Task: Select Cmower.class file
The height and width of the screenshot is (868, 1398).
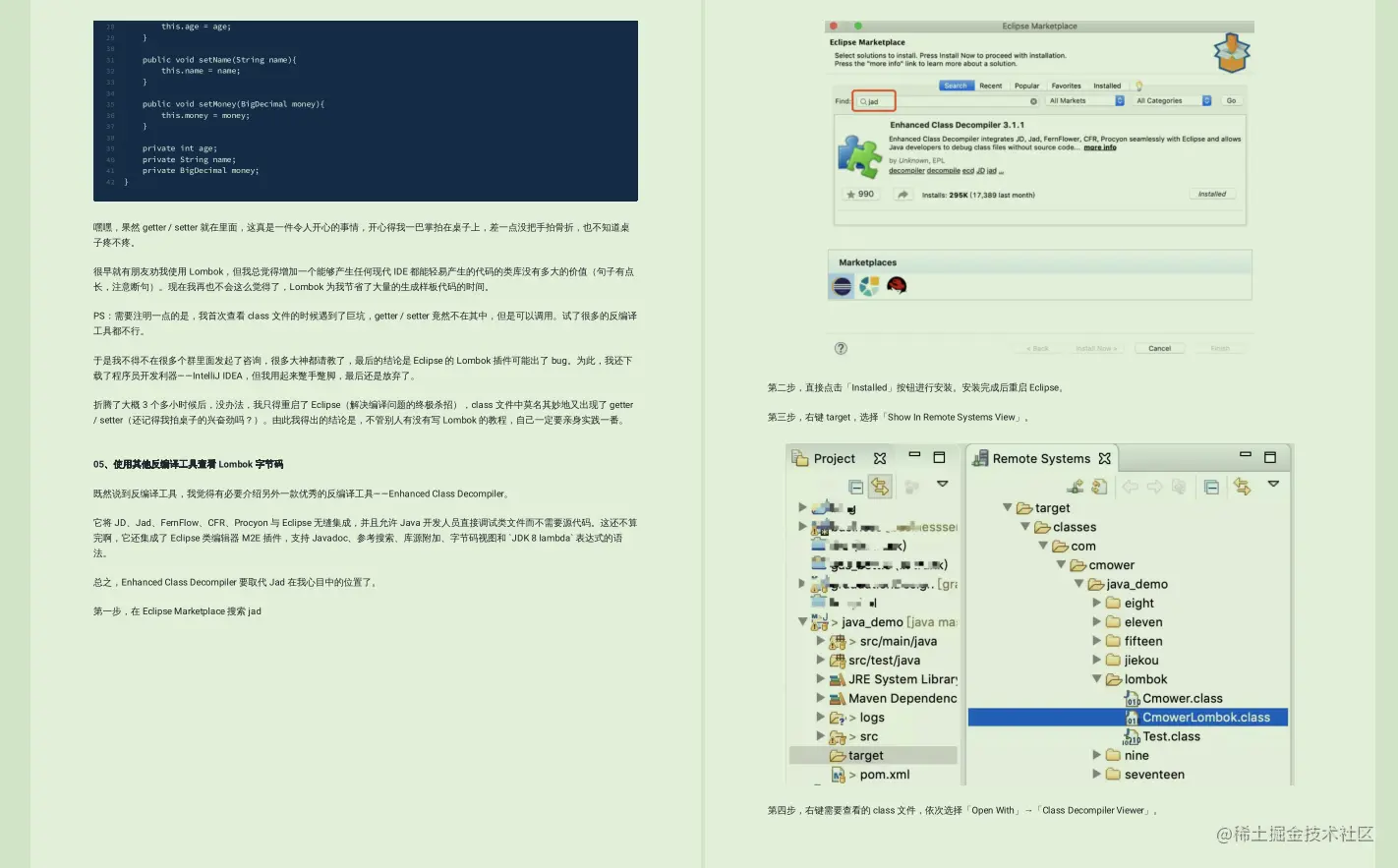Action: point(1174,698)
